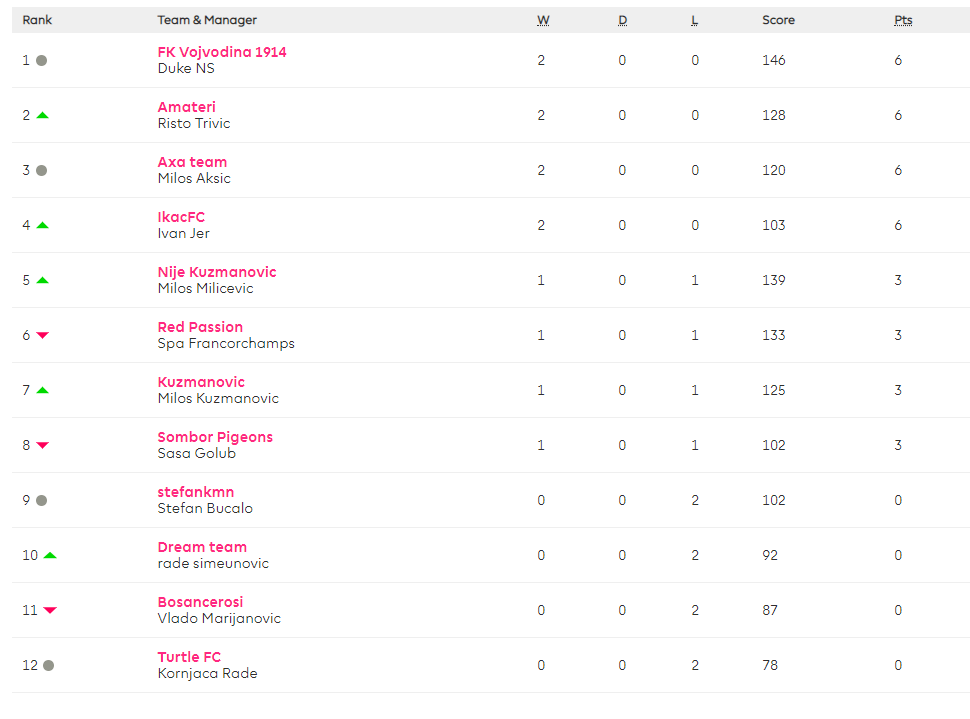This screenshot has width=970, height=719.
Task: Click red down arrow beside rank 8
Action: (x=42, y=445)
